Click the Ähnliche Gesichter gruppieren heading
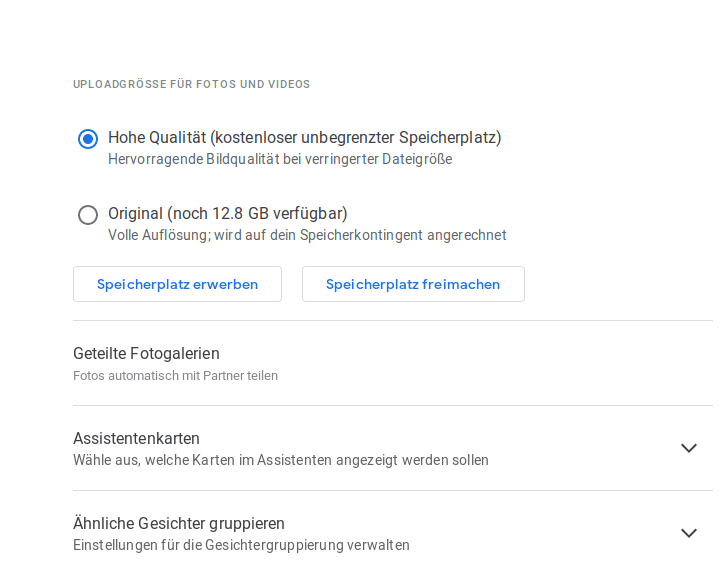 pyautogui.click(x=179, y=523)
